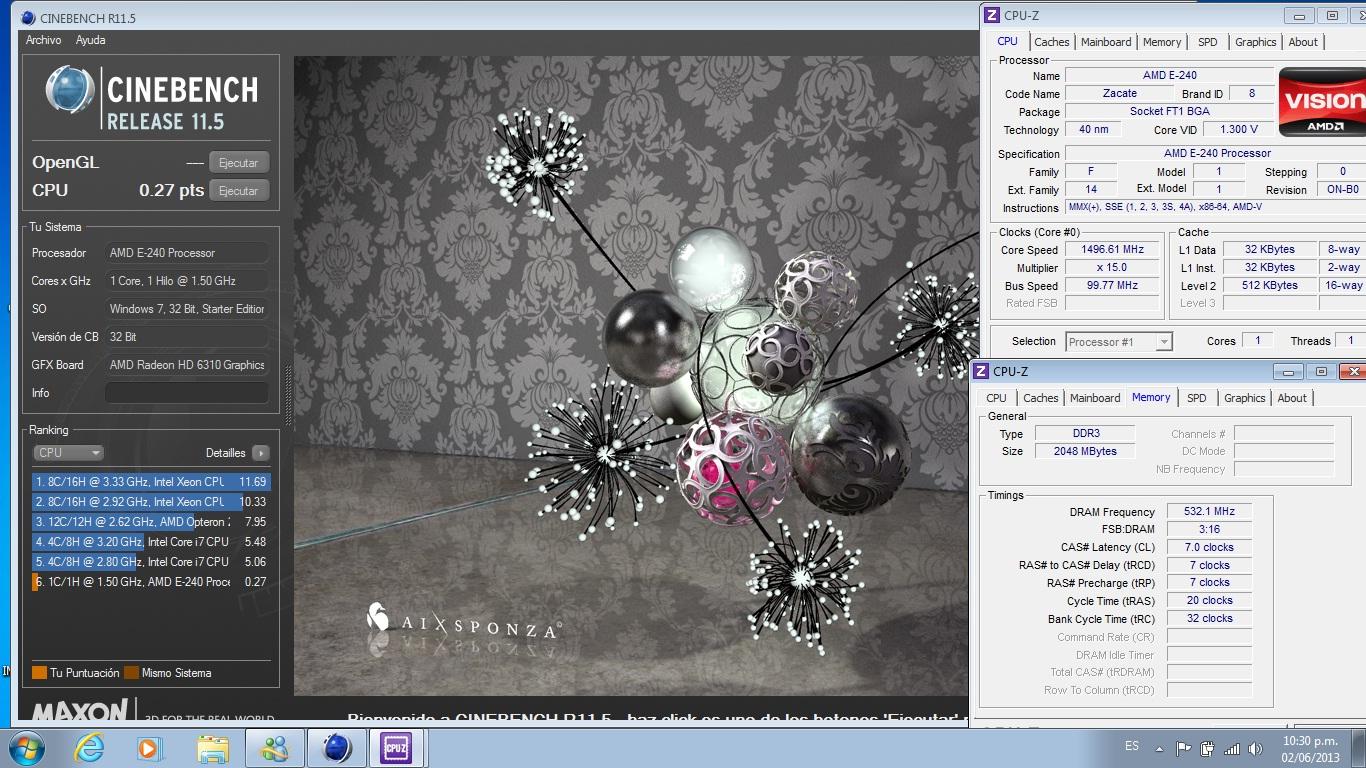Click top CPU-Z window title icon
Image resolution: width=1366 pixels, height=768 pixels.
pyautogui.click(x=992, y=15)
